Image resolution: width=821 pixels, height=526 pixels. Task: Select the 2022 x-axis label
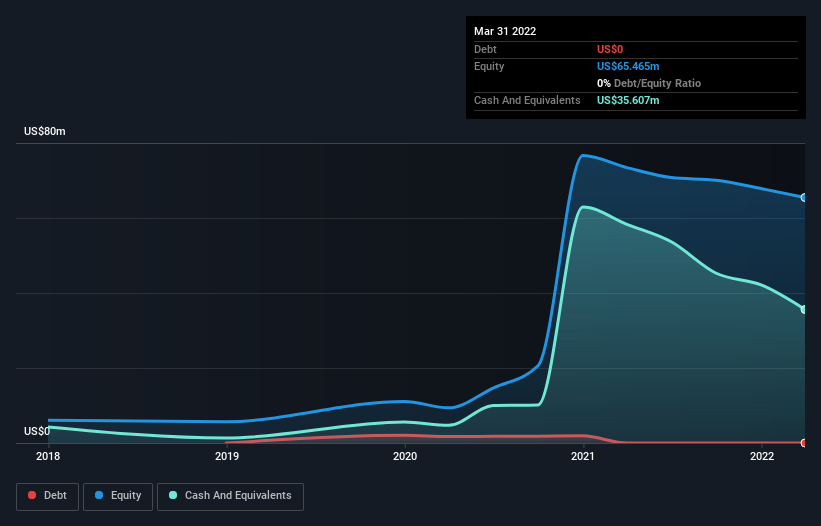[x=762, y=456]
